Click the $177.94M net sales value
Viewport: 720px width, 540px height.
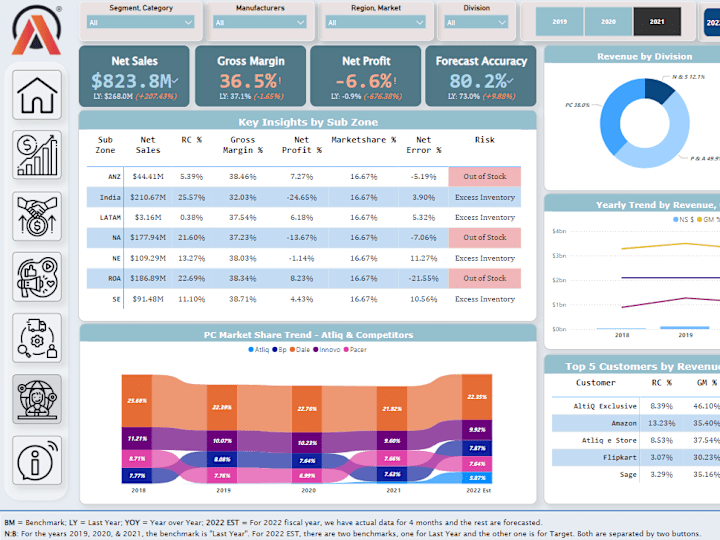[148, 237]
